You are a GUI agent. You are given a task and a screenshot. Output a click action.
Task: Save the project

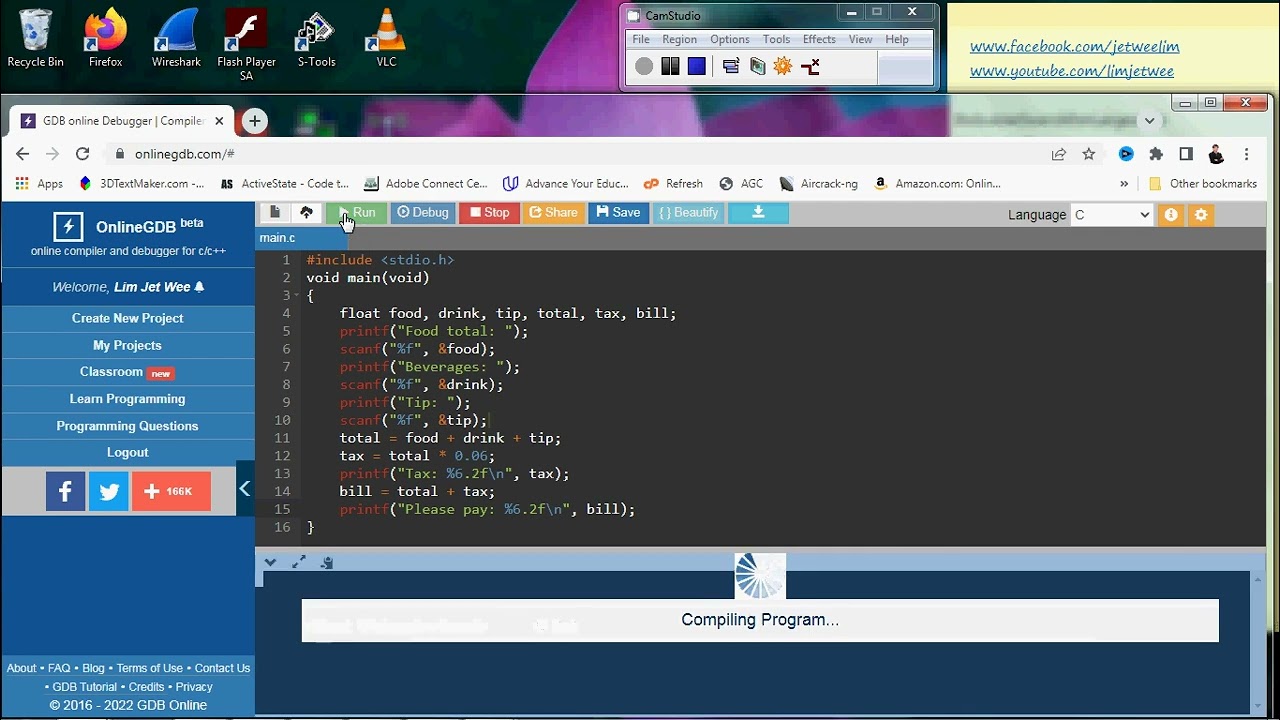618,212
